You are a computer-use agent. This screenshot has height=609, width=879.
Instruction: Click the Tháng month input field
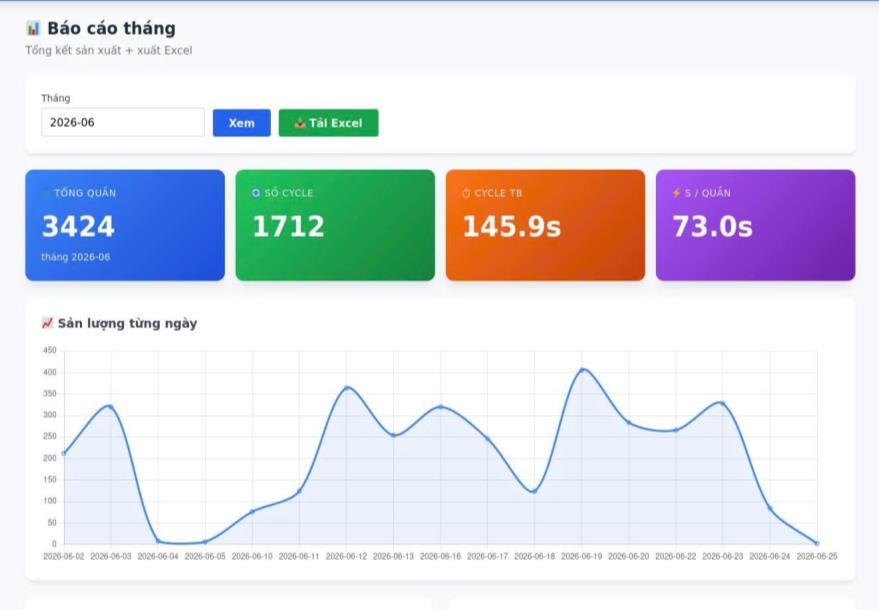tap(123, 122)
